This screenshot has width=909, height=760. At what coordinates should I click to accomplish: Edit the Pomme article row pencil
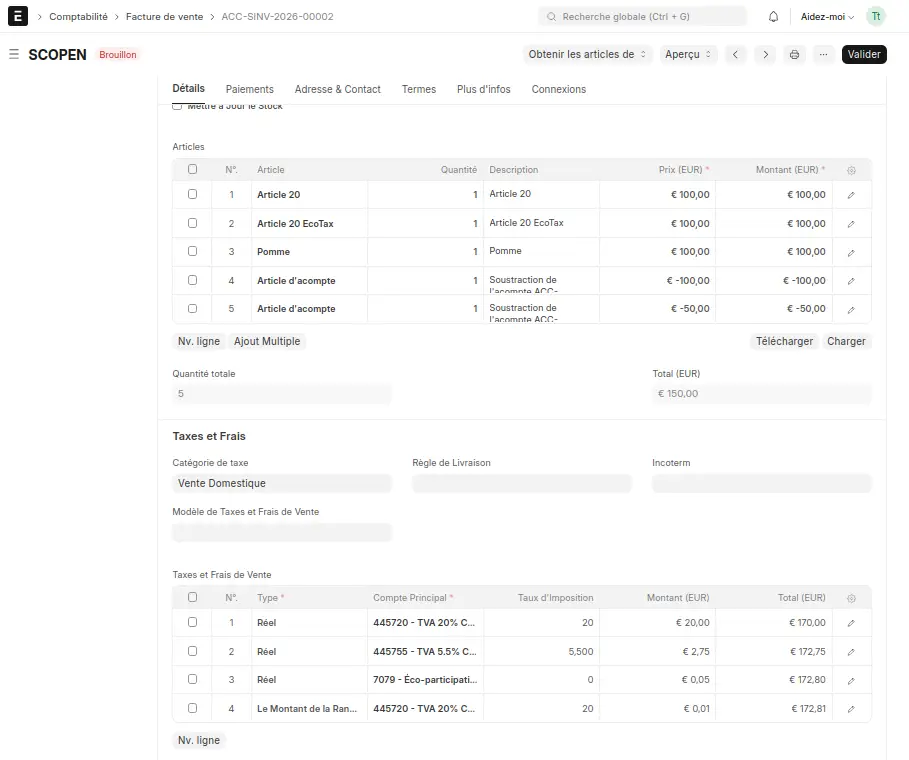point(851,253)
